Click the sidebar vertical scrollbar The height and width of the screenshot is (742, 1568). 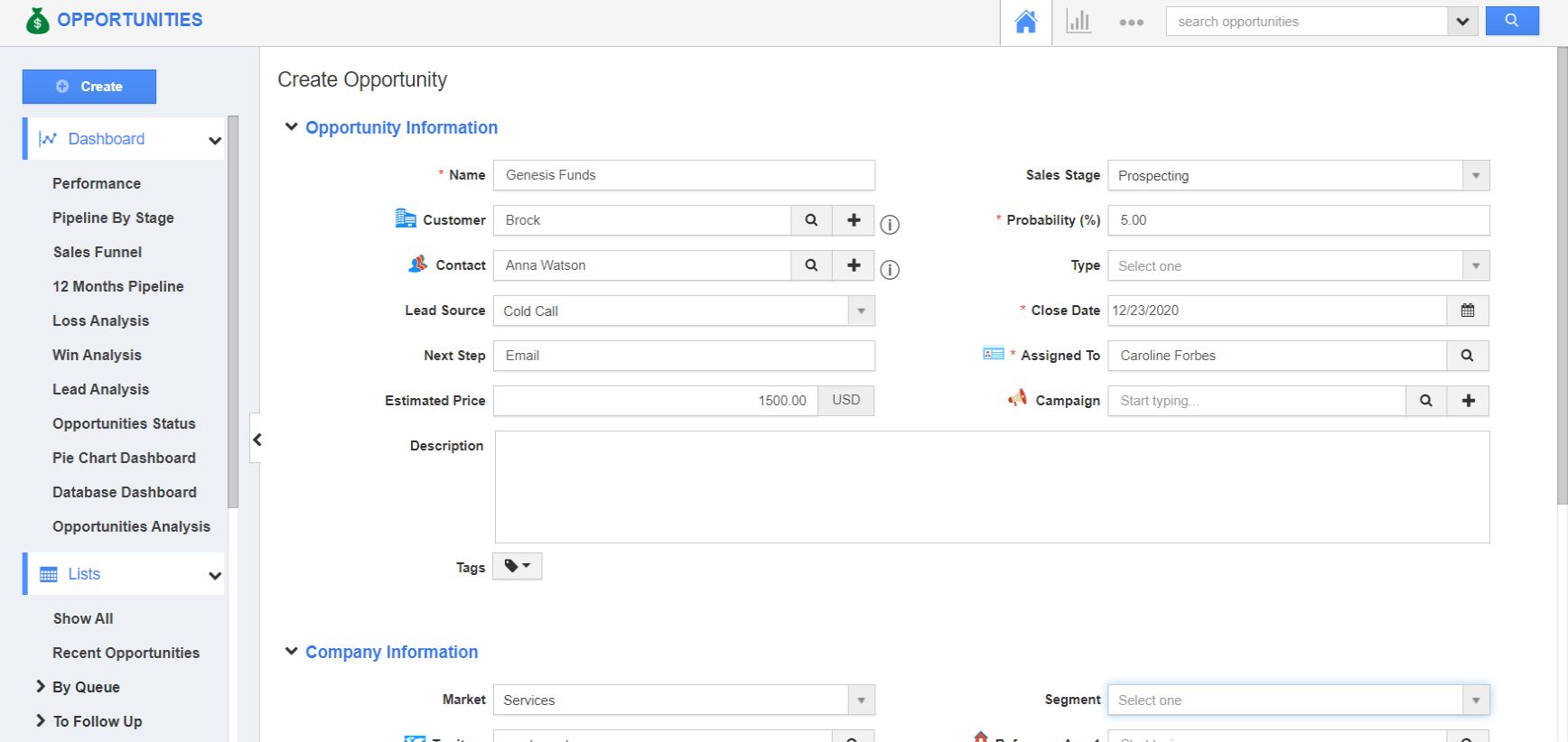pos(233,311)
